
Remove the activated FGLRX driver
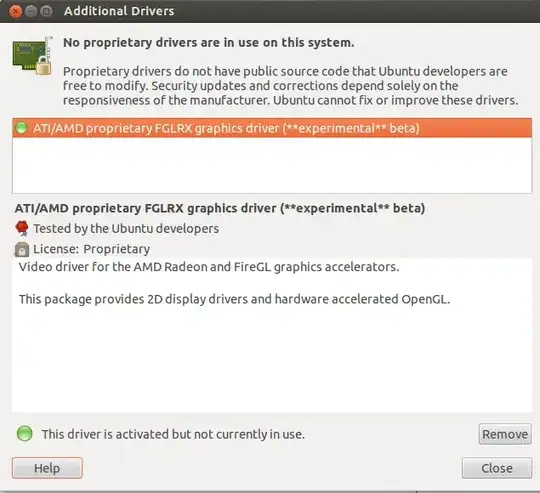(x=505, y=434)
